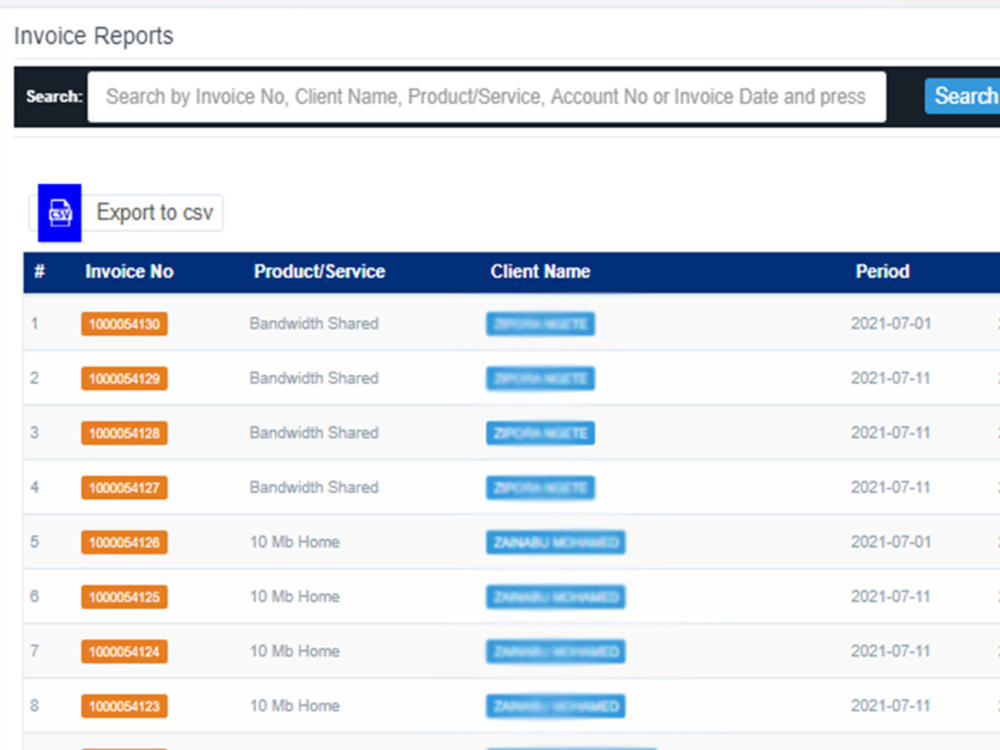Click client name badge in row 6
Image resolution: width=1000 pixels, height=750 pixels.
pos(555,597)
